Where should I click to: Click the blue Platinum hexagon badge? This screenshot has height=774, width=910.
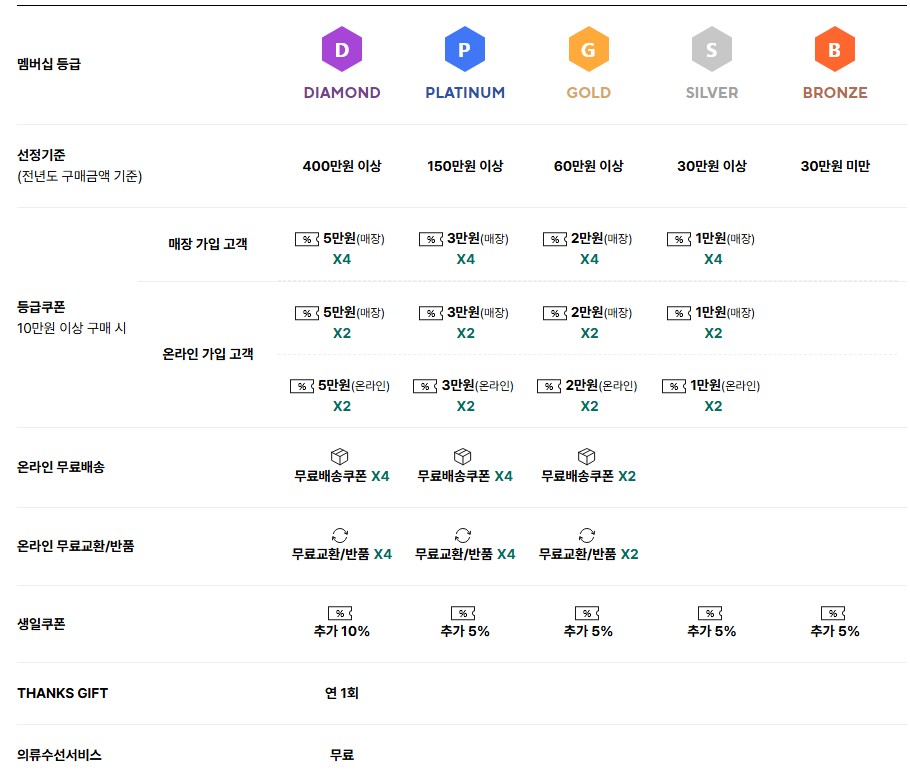465,50
